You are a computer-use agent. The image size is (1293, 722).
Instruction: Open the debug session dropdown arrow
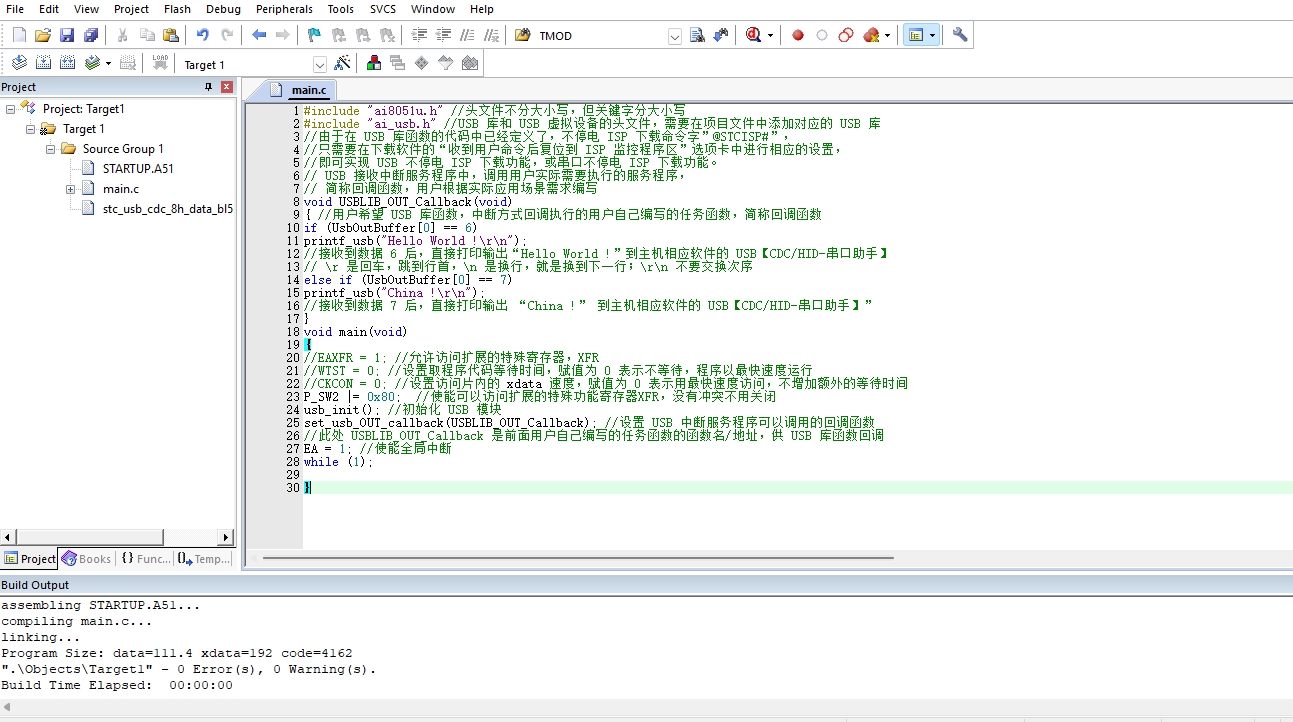click(770, 35)
